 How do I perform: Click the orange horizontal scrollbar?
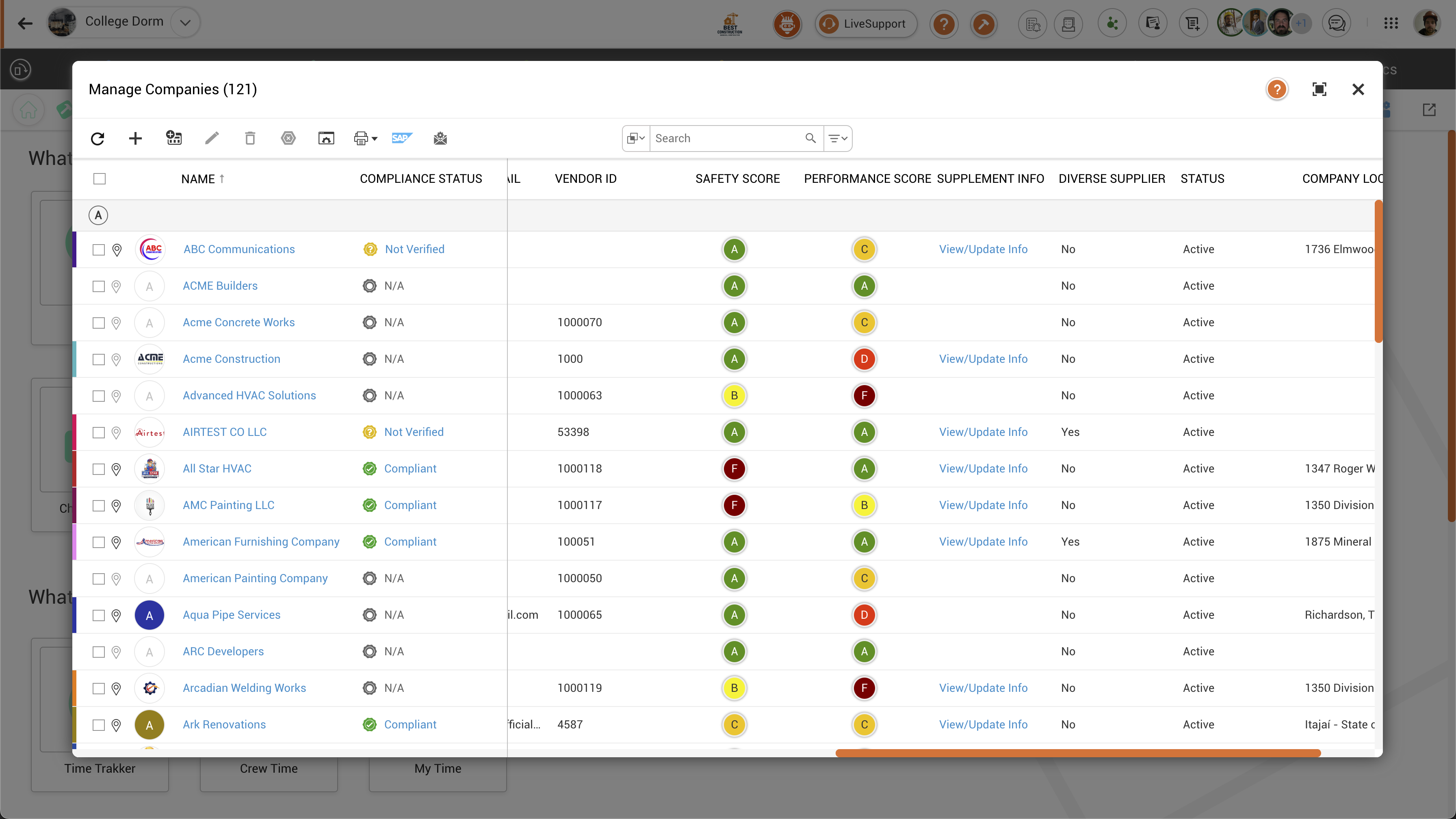(1077, 753)
